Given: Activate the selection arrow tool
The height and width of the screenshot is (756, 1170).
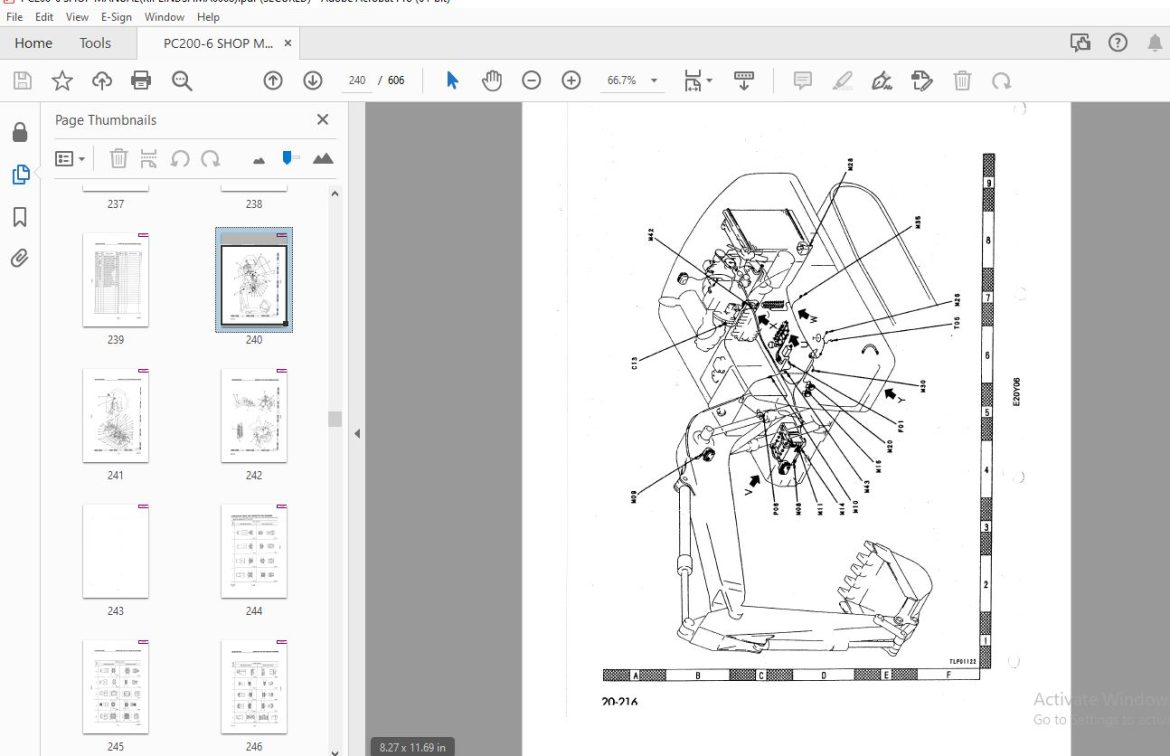Looking at the screenshot, I should pos(452,81).
